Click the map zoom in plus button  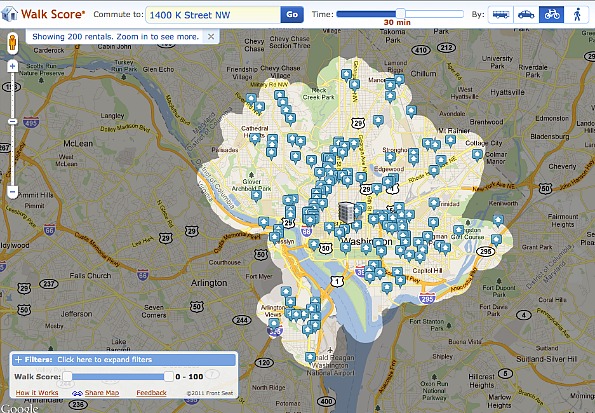click(13, 66)
